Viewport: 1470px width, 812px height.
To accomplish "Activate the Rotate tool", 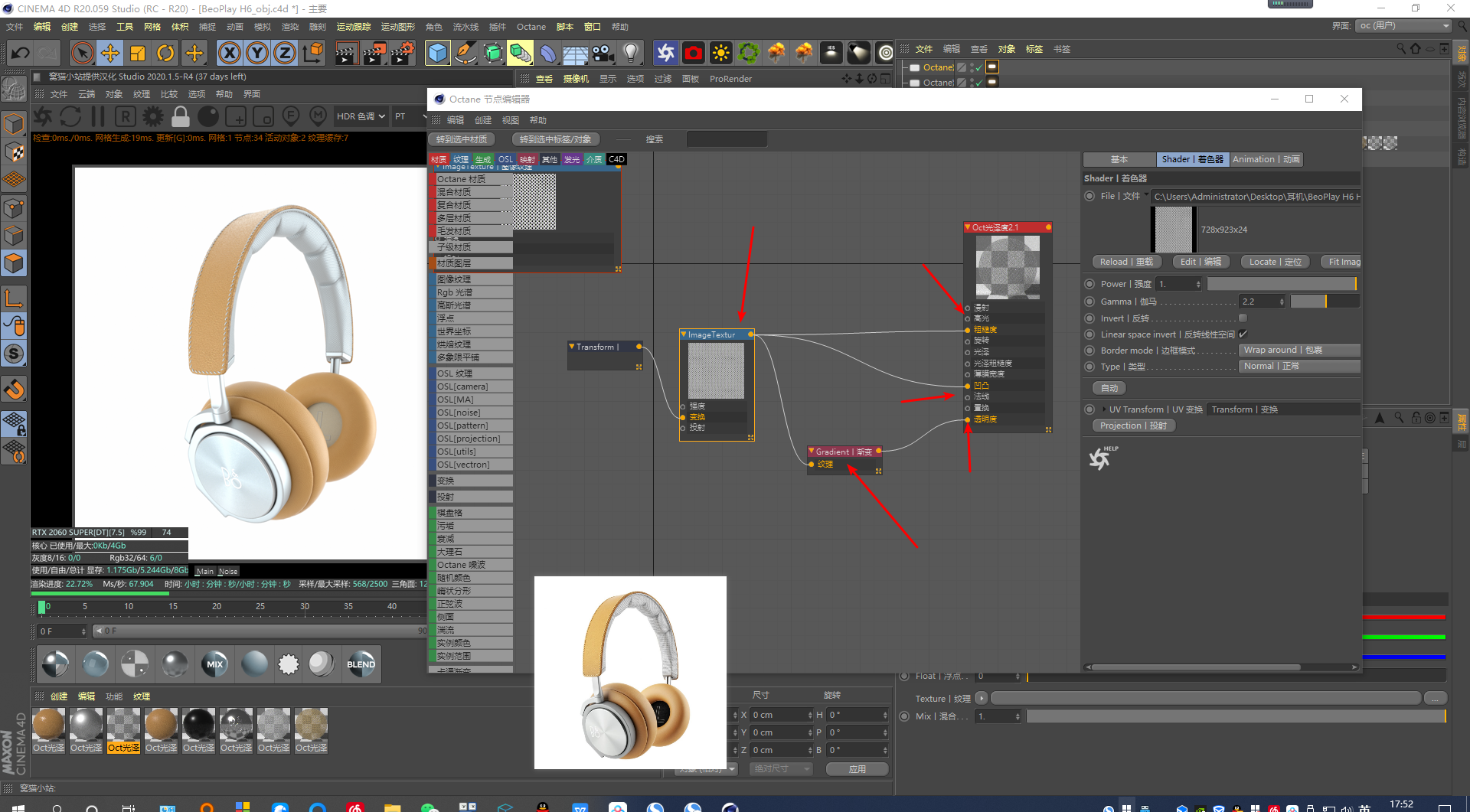I will click(x=165, y=53).
